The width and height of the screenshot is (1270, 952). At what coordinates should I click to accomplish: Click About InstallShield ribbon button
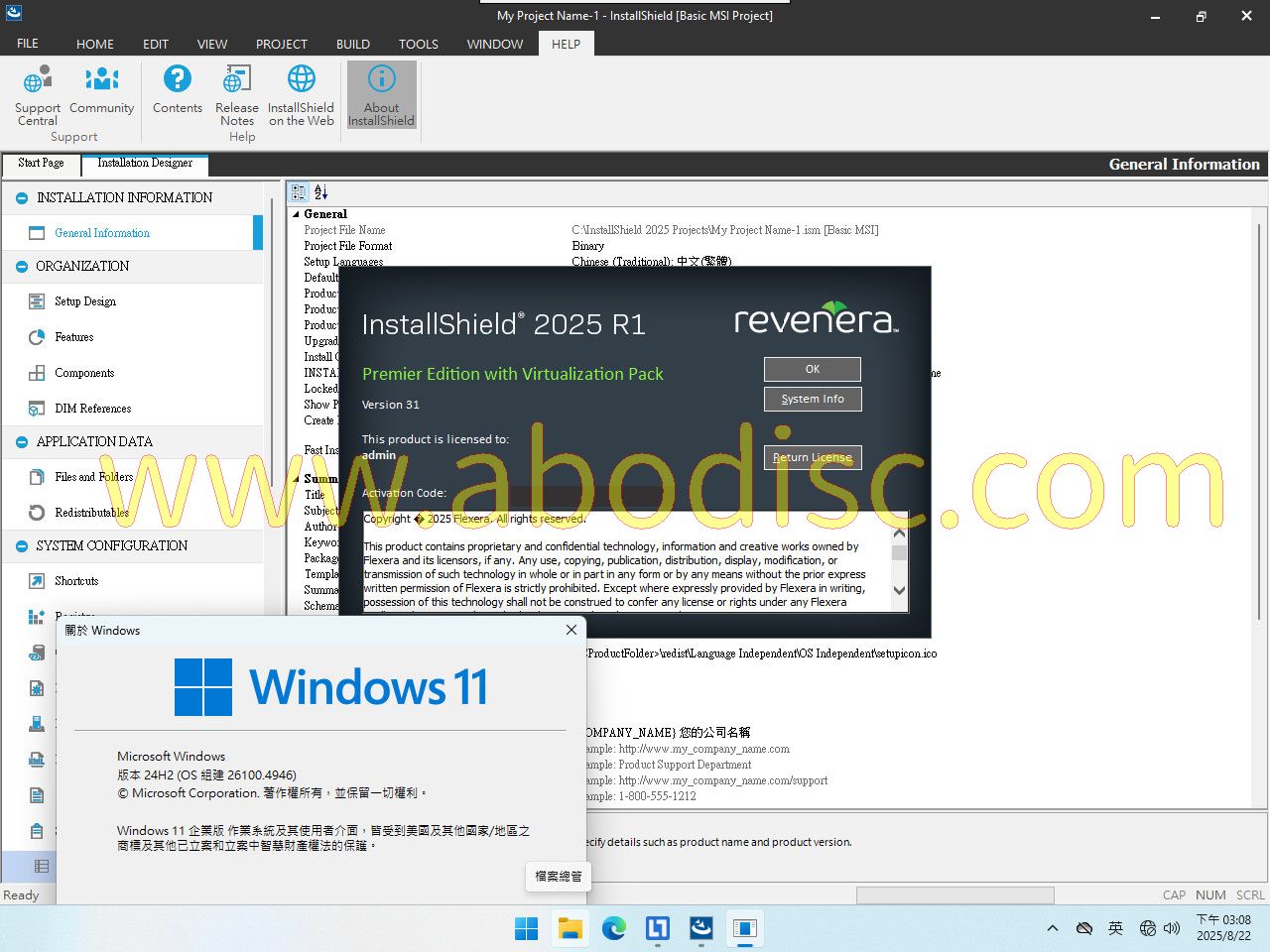click(381, 95)
